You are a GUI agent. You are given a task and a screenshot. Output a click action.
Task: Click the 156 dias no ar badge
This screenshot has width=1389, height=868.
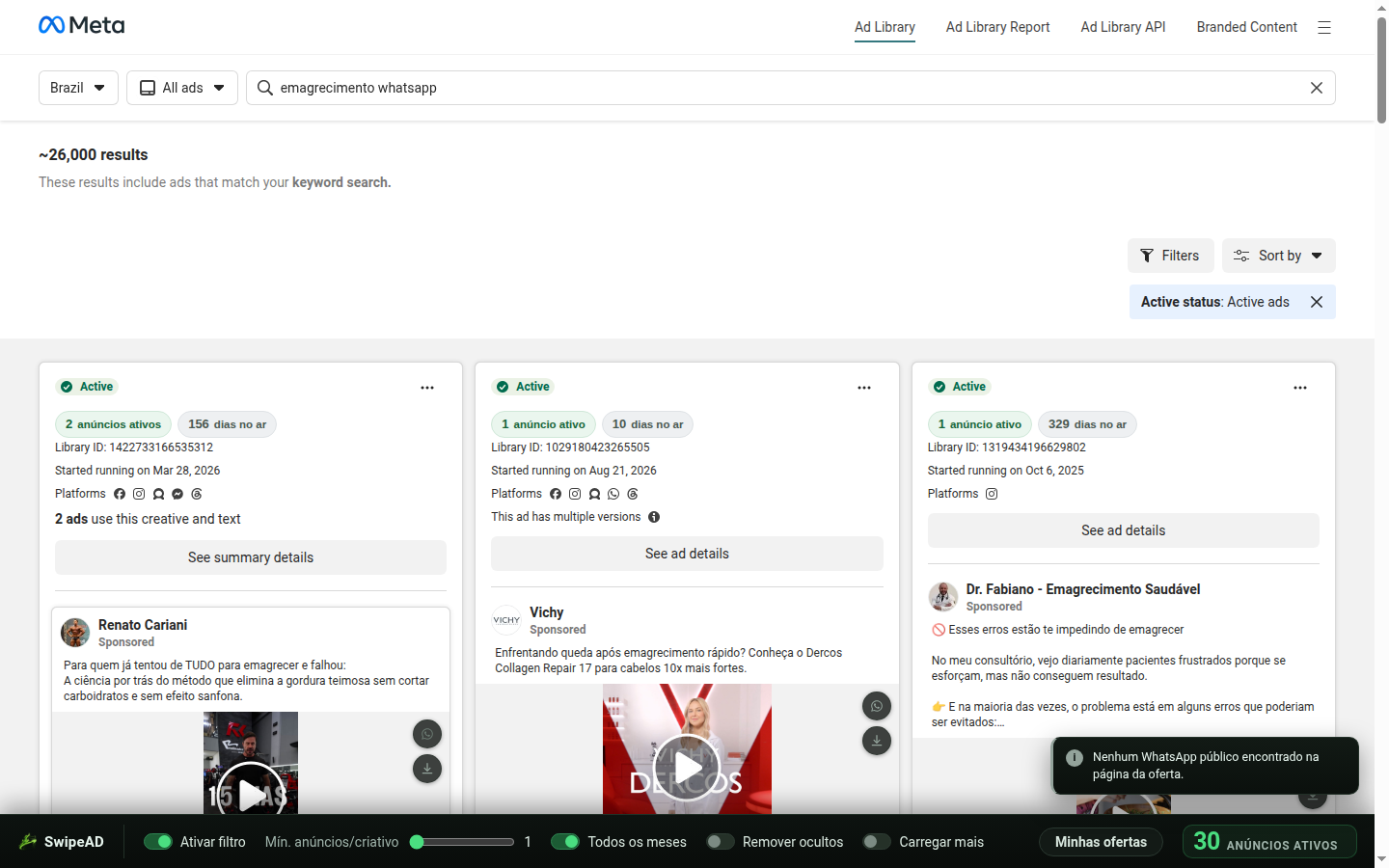(227, 424)
